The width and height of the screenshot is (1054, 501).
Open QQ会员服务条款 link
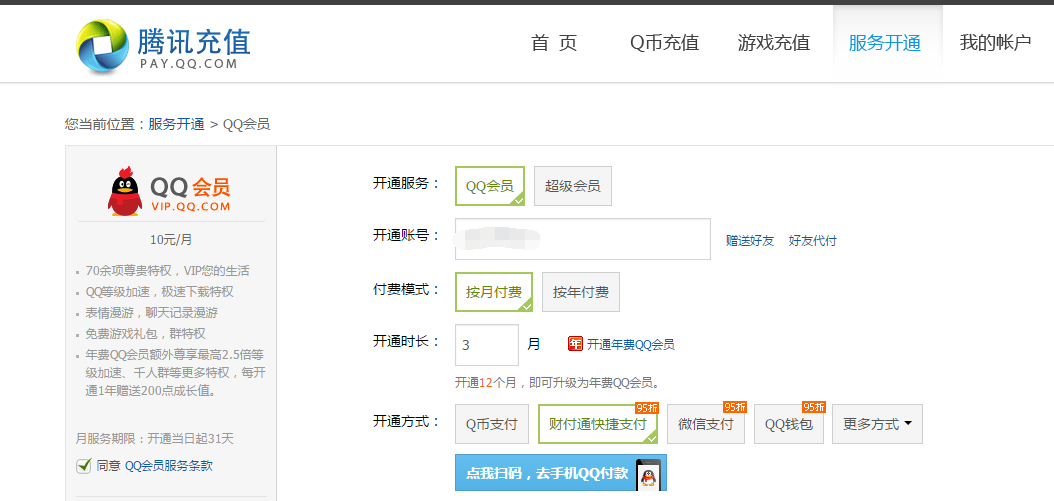pos(169,465)
